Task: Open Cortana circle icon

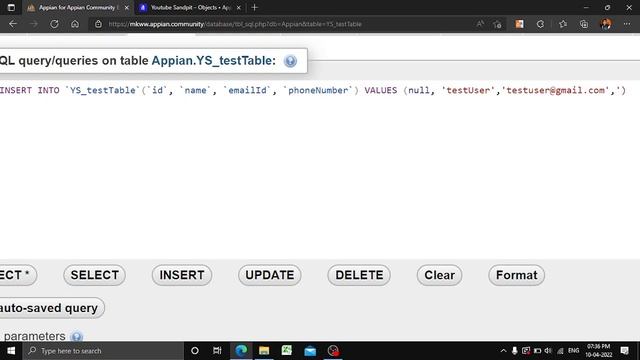Action: [x=195, y=351]
